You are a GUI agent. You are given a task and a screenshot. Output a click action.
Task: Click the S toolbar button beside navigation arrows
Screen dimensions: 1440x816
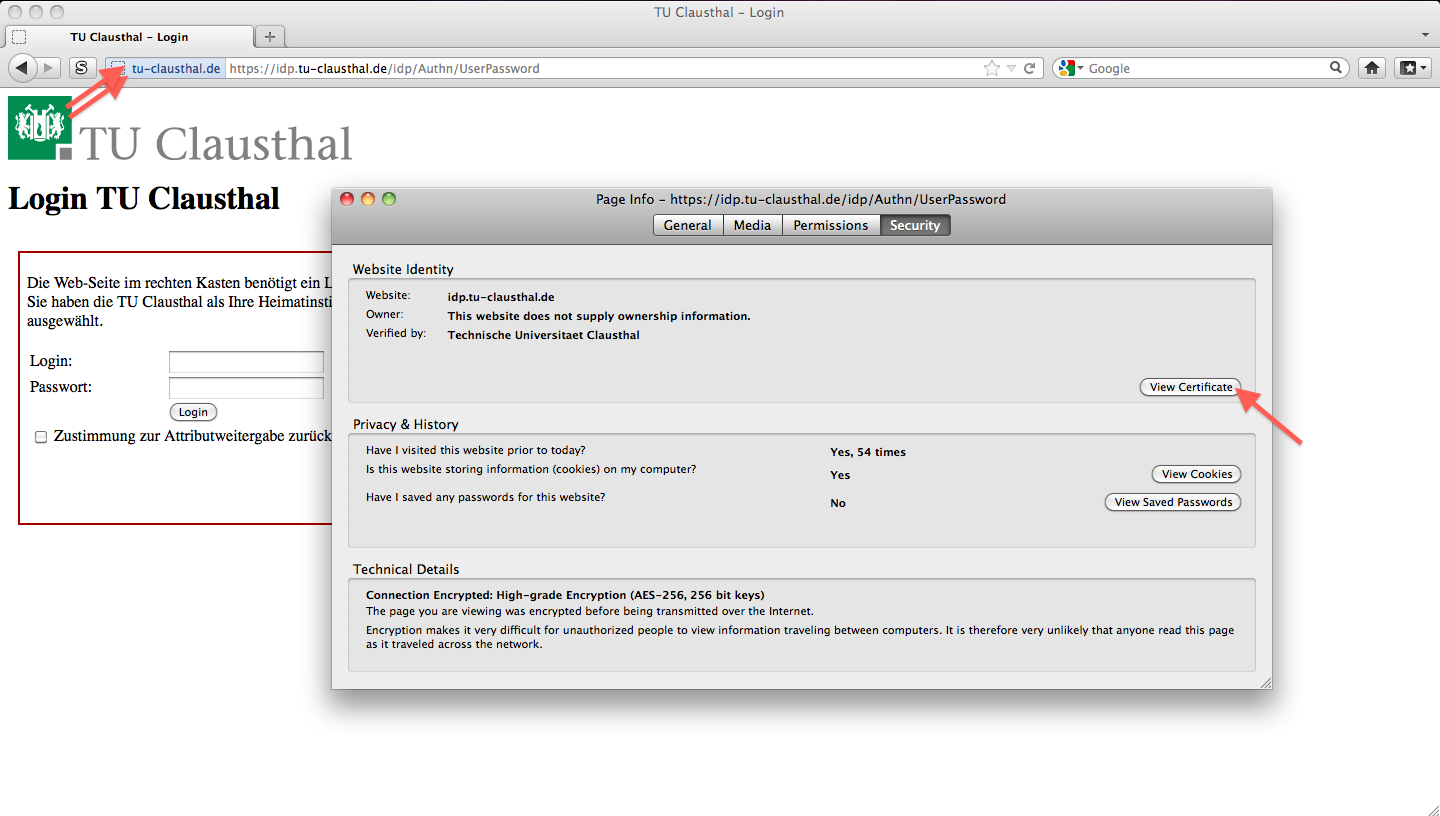82,68
